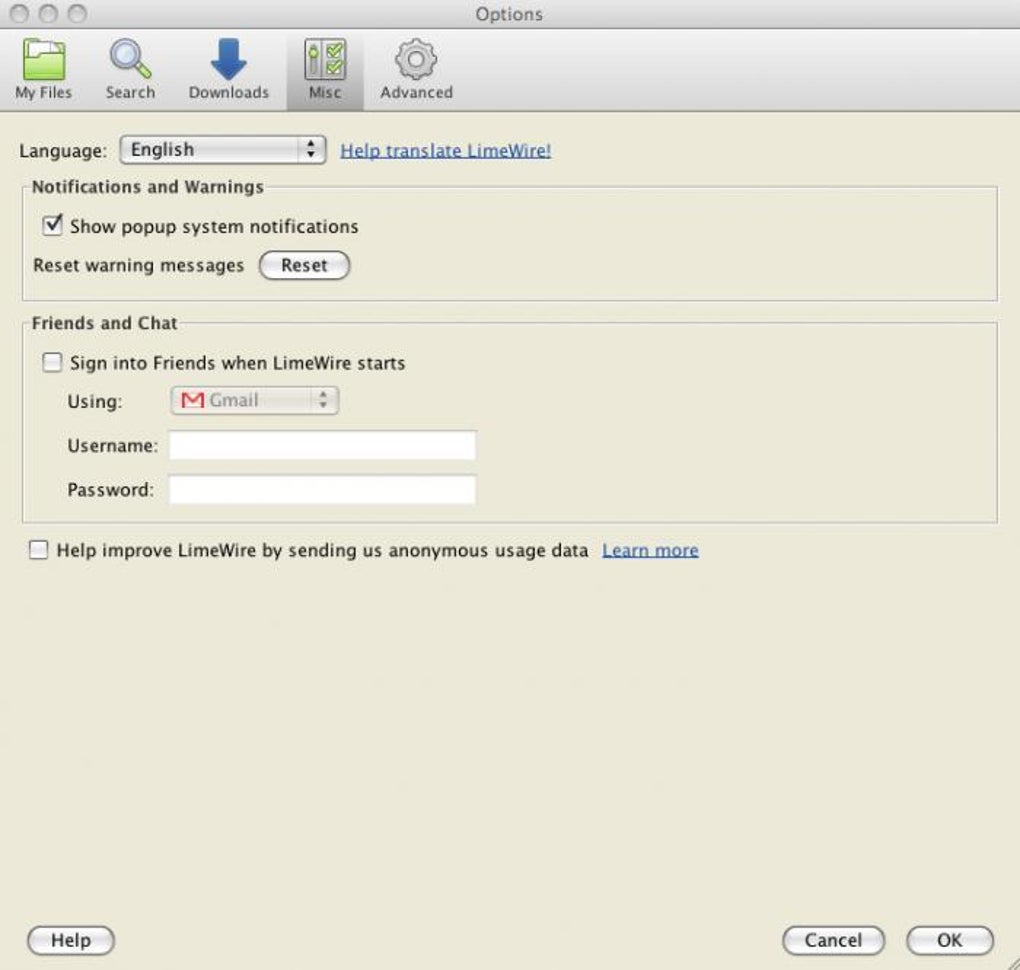Focus the Password input field
The image size is (1020, 970).
pyautogui.click(x=323, y=489)
